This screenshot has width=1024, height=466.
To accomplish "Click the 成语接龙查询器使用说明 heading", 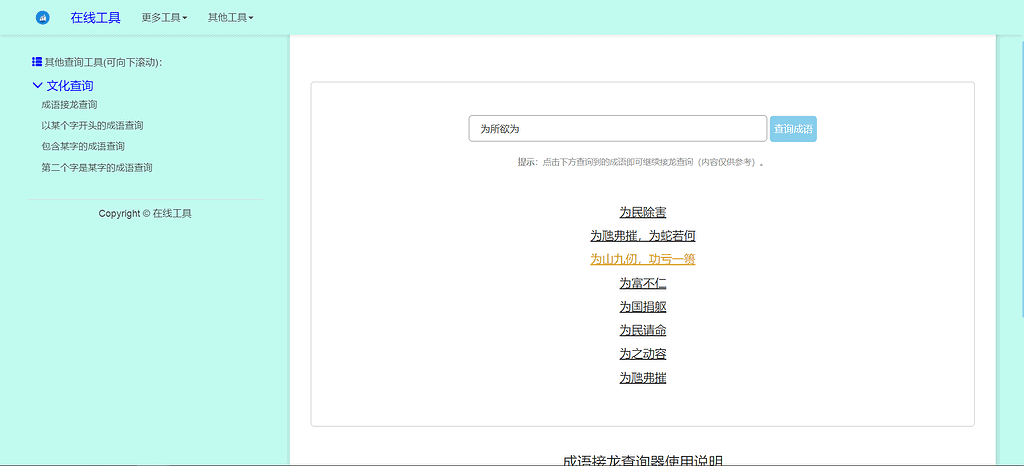I will pos(643,461).
